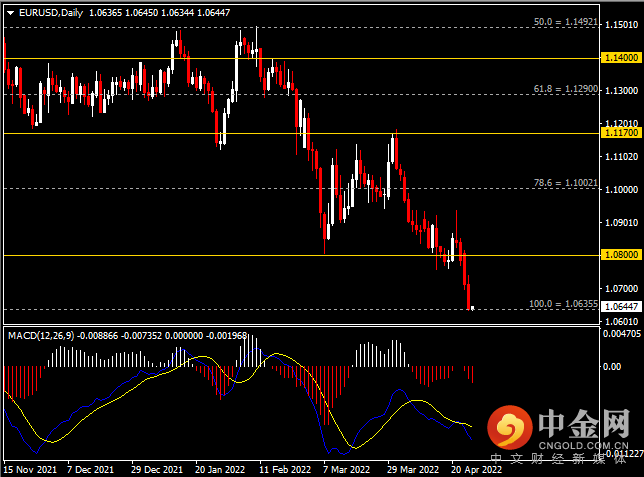Select the Fibonacci label 100.0 = 1.06355
Screen dimensions: 644x477
[563, 304]
